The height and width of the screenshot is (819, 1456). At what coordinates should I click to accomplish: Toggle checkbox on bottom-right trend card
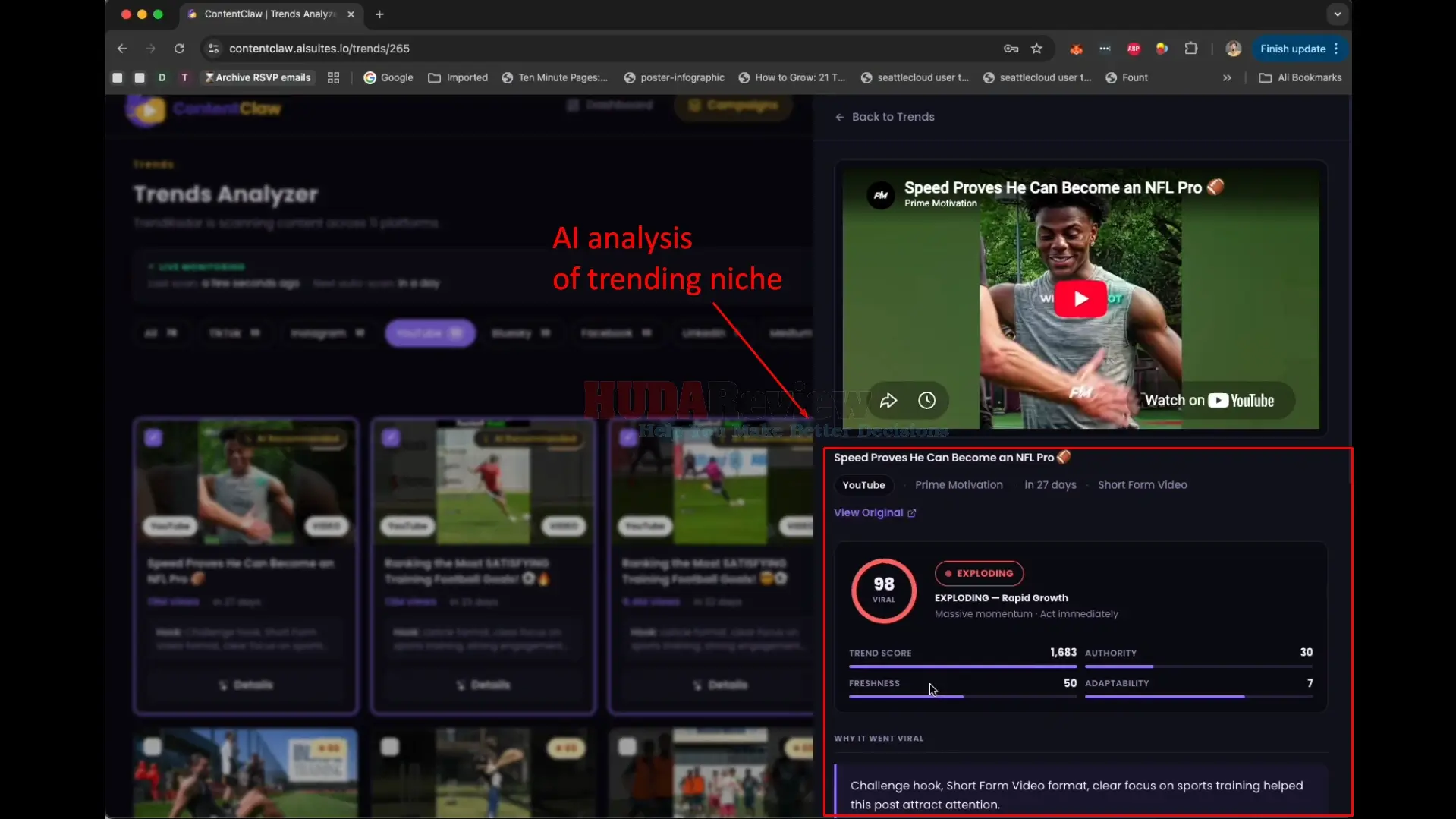[627, 747]
